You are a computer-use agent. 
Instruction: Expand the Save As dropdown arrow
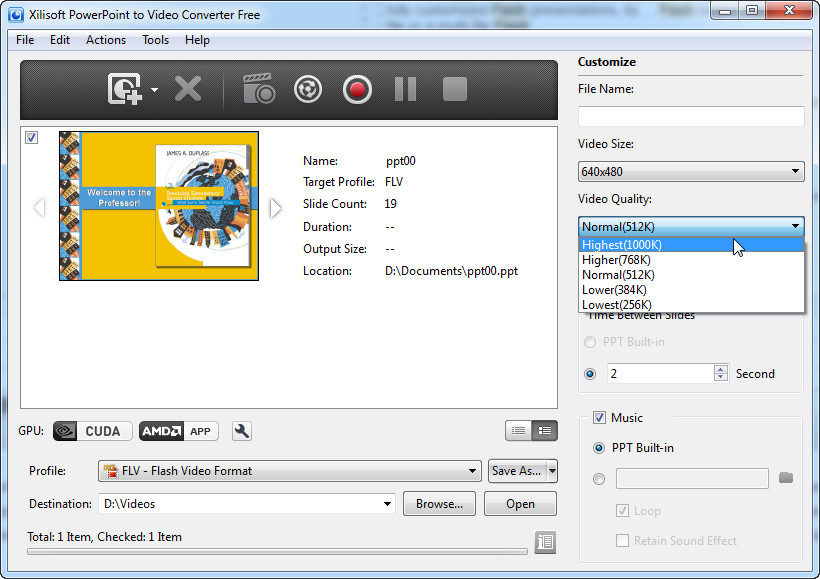[552, 471]
